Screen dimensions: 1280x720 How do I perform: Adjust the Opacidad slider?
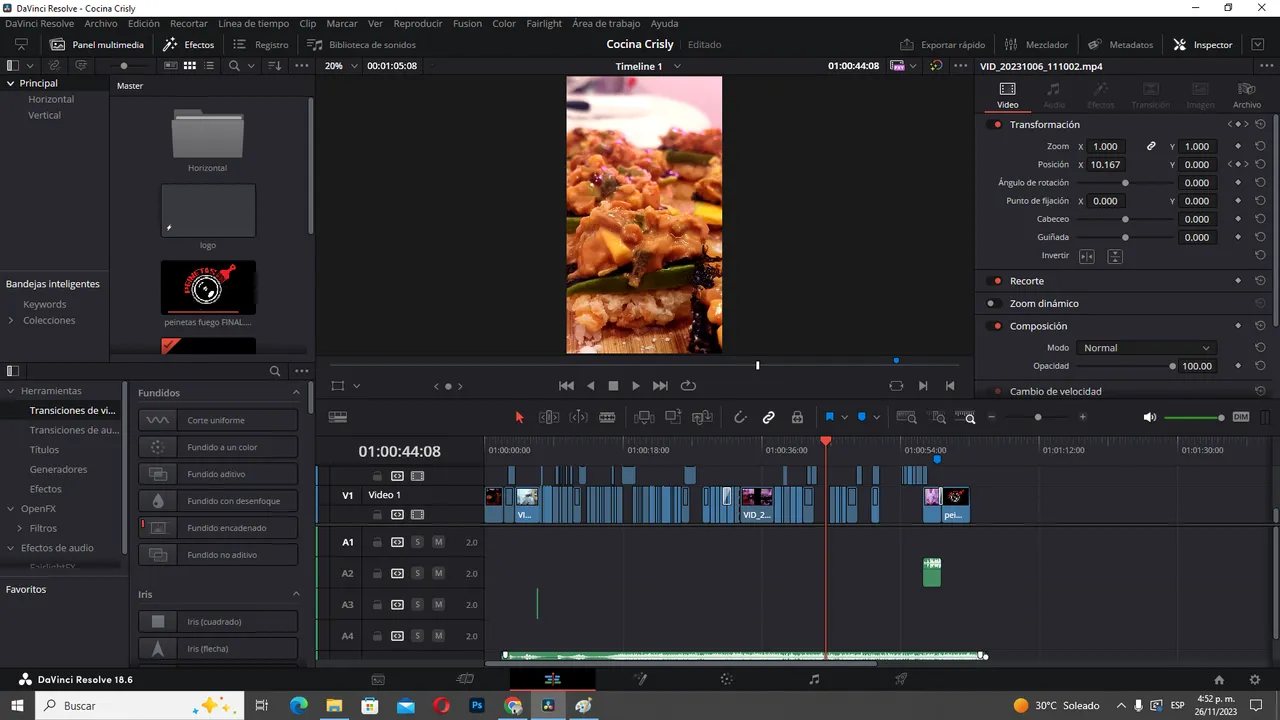pyautogui.click(x=1125, y=366)
